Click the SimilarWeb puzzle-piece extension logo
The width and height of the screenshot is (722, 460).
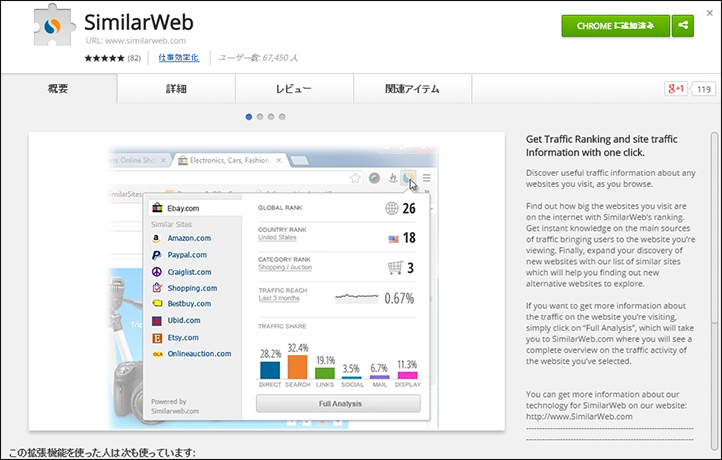(54, 26)
